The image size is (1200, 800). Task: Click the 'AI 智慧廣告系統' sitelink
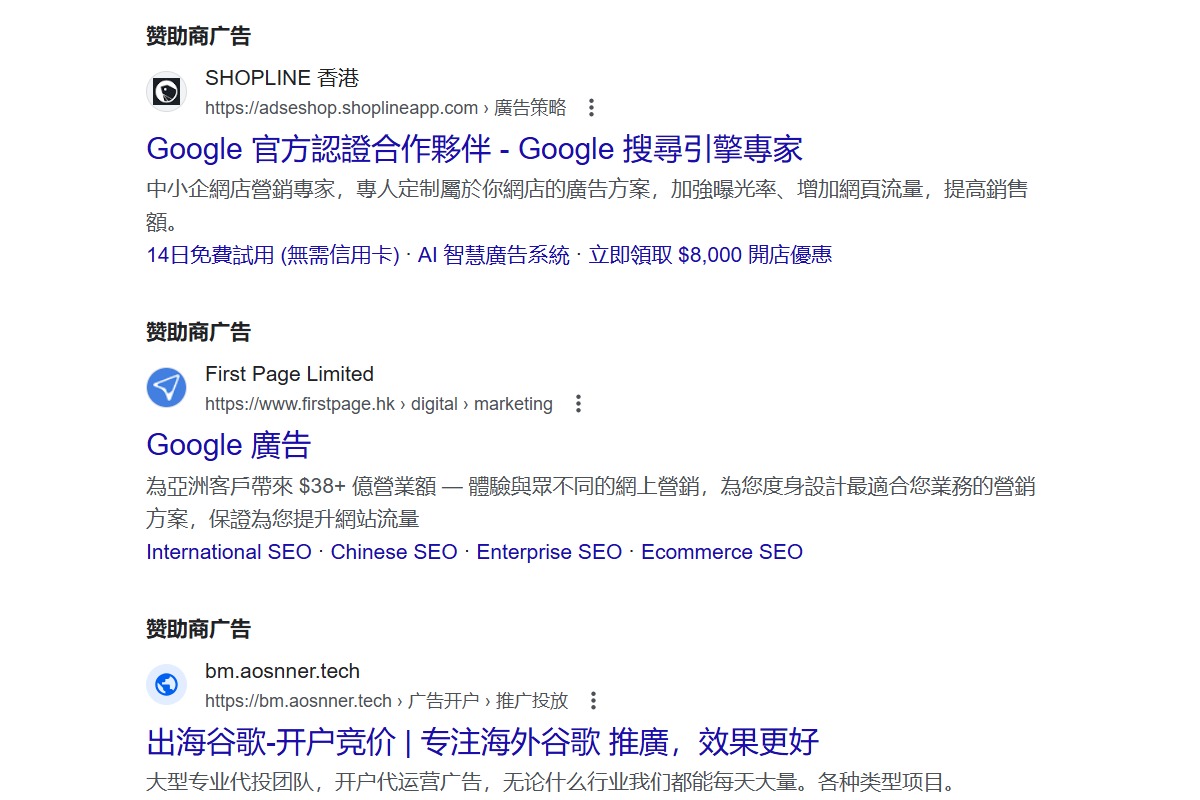494,255
